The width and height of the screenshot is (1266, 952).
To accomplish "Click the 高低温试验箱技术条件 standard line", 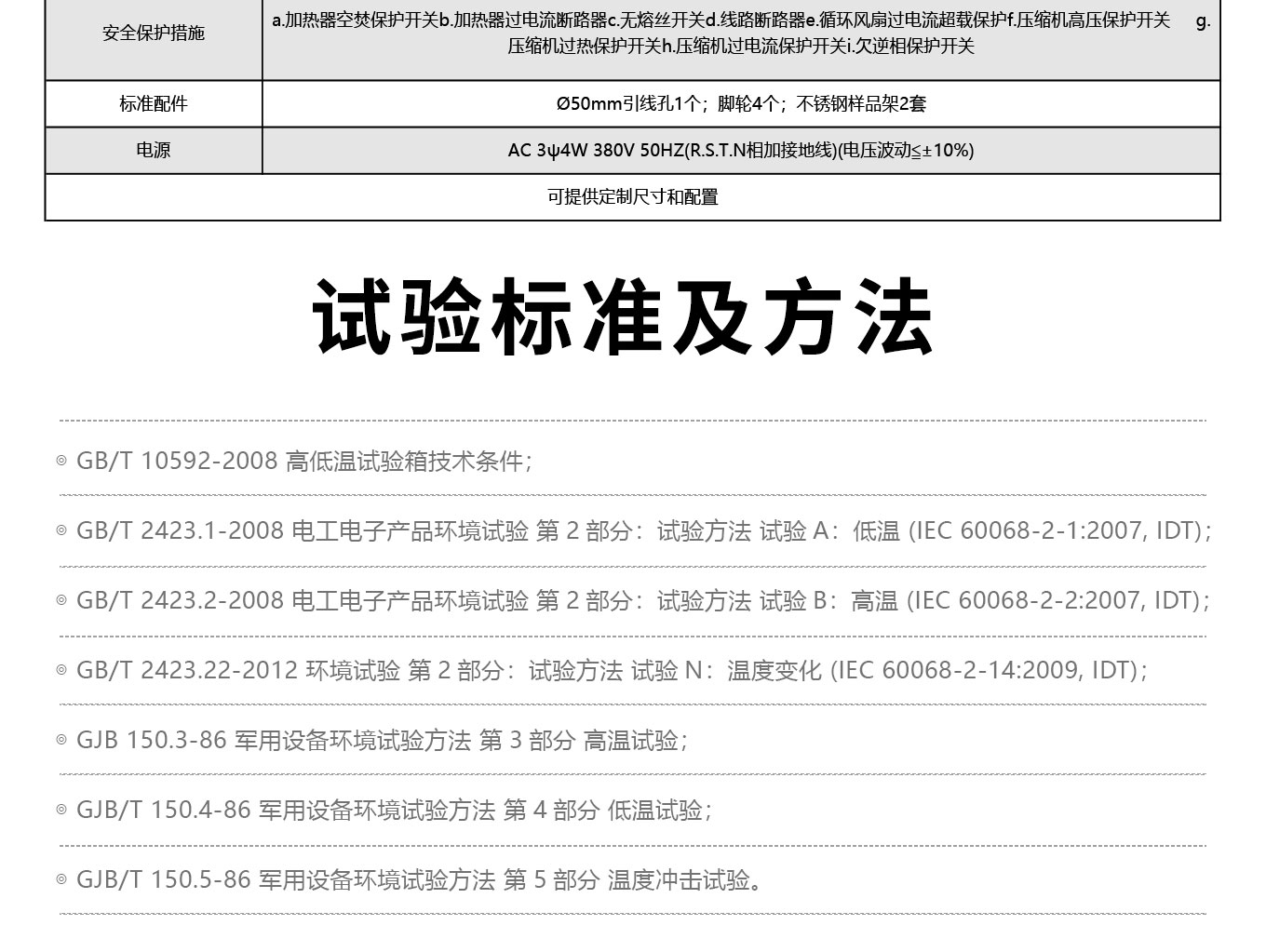I will (408, 461).
